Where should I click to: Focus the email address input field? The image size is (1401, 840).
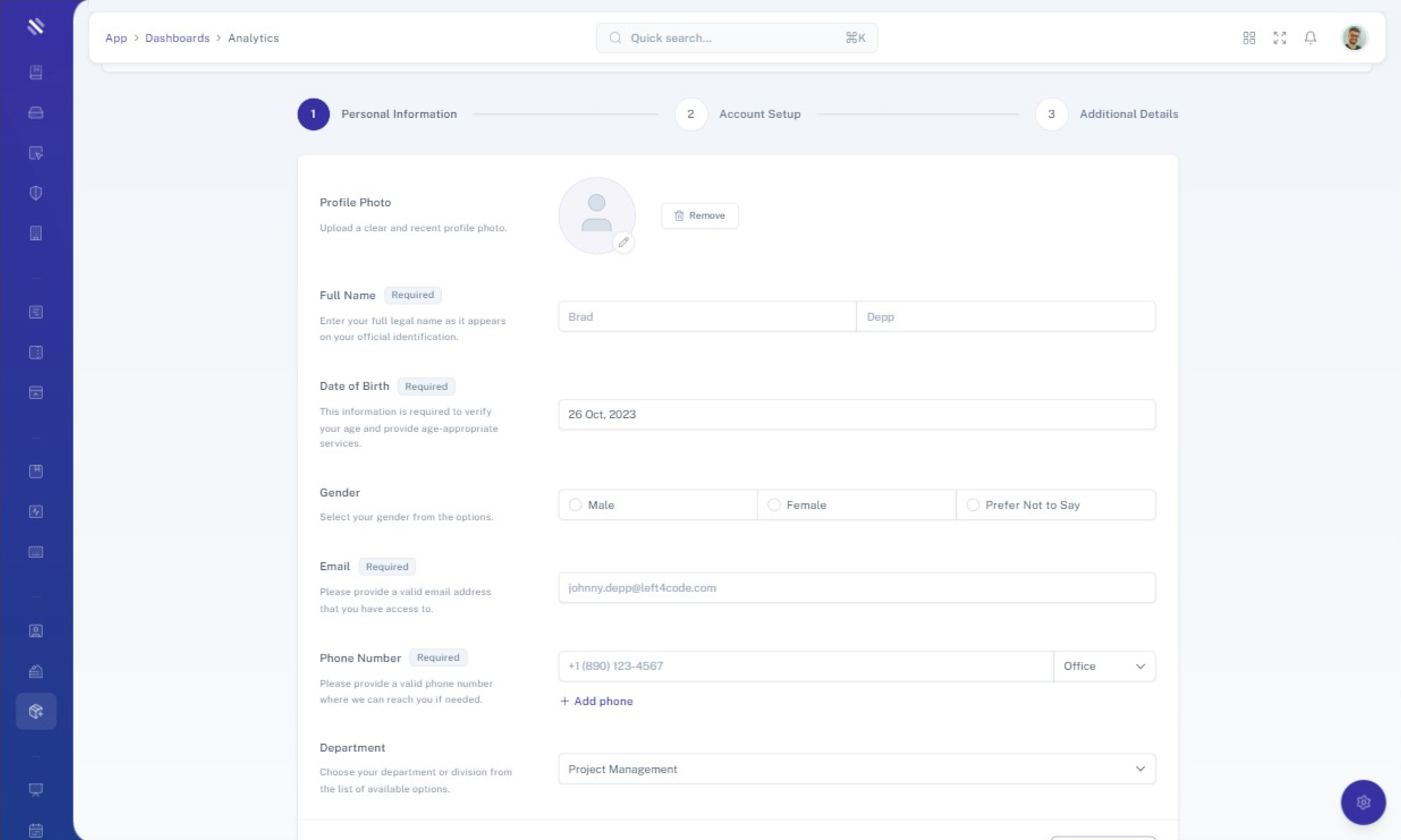pos(856,588)
